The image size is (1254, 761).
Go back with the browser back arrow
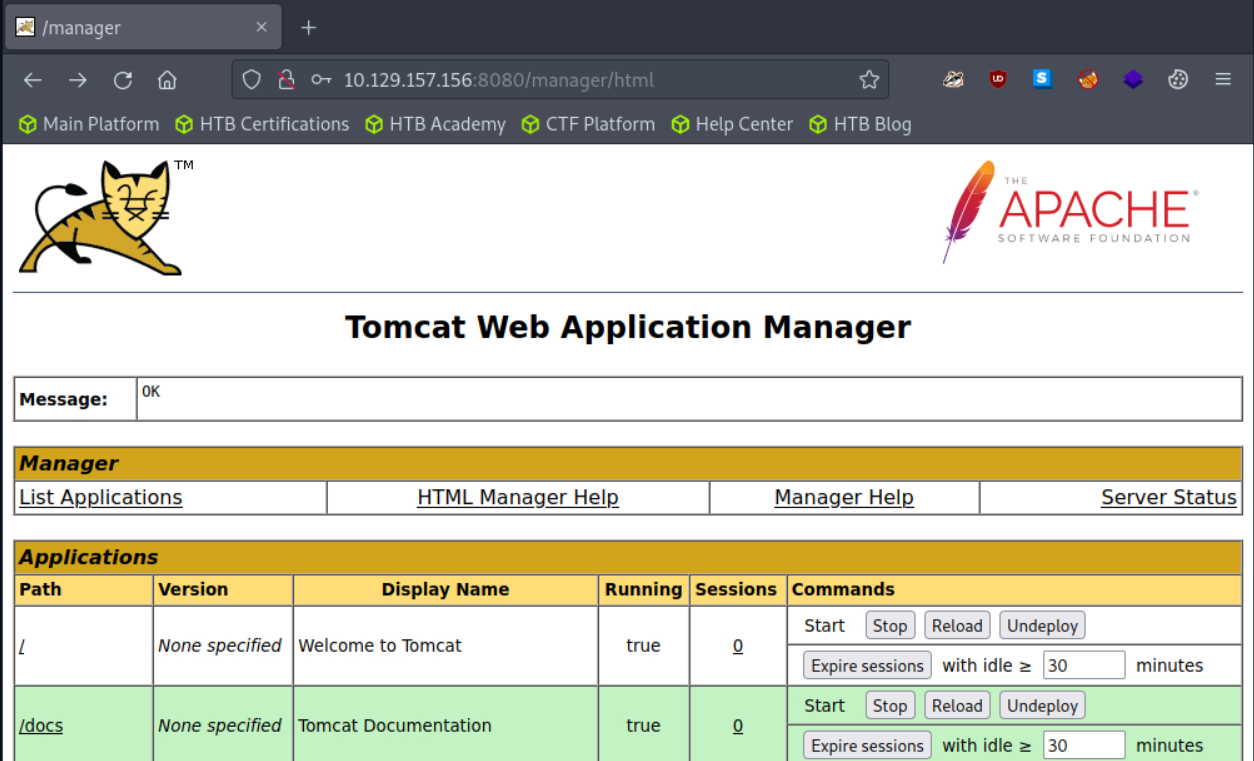pos(33,80)
